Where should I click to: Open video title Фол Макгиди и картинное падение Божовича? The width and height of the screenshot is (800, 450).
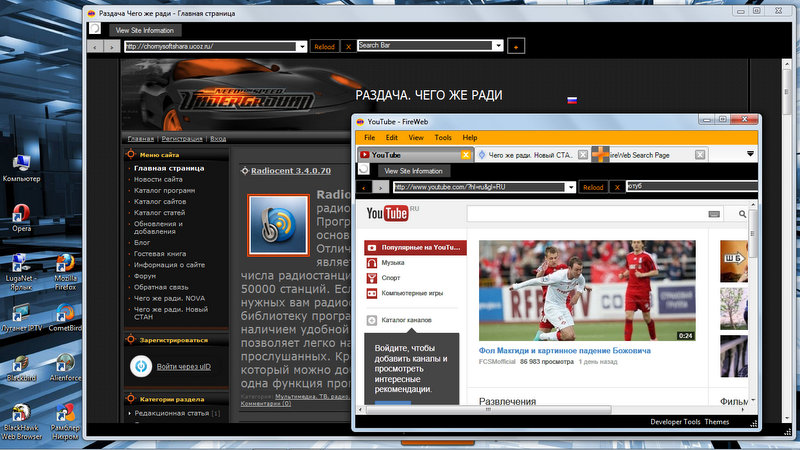[564, 351]
